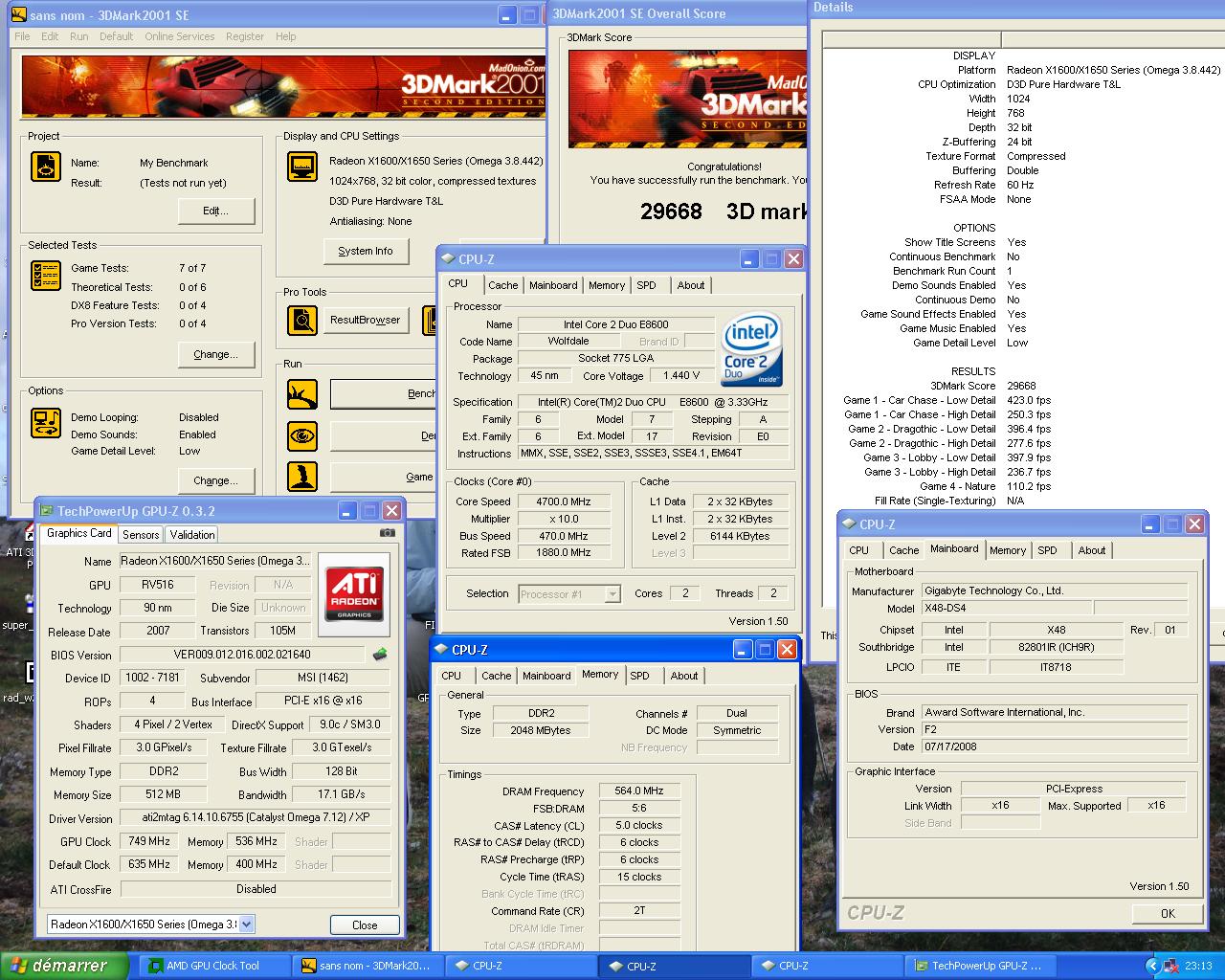
Task: Click the Selected Tests checklist icon
Action: [x=45, y=277]
